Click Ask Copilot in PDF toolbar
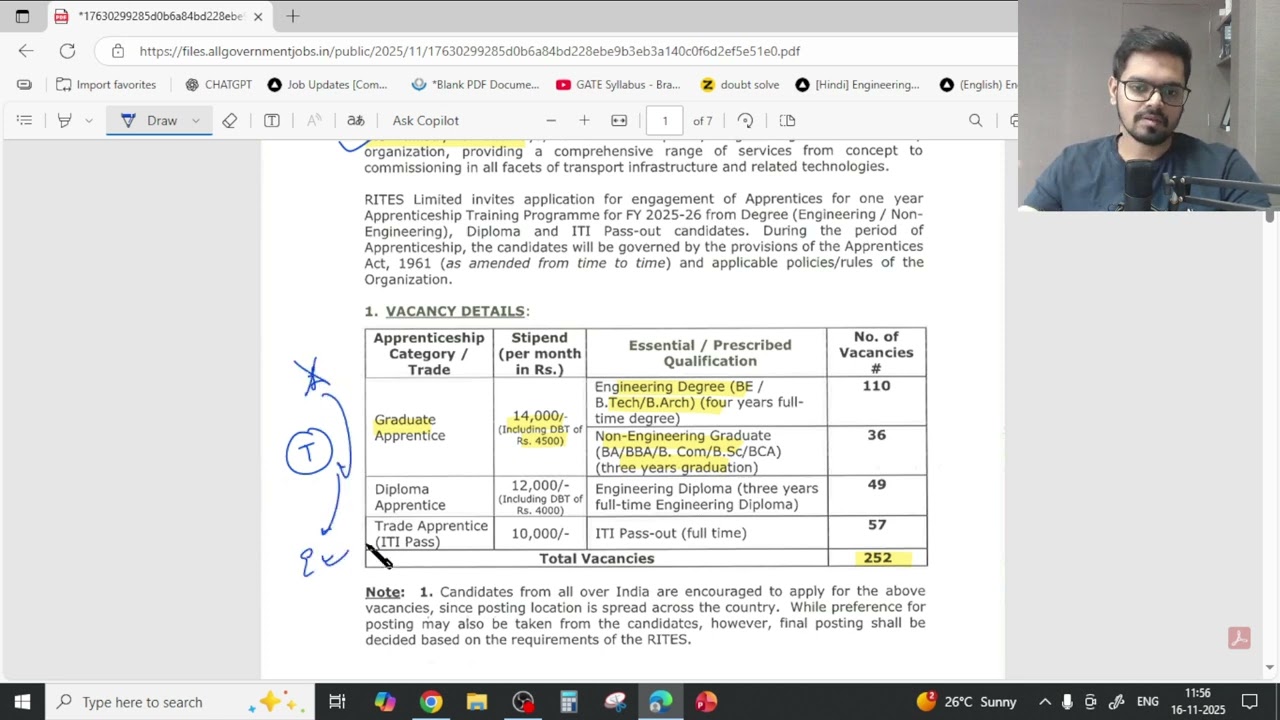Screen dimensions: 1280x720 pos(426,121)
